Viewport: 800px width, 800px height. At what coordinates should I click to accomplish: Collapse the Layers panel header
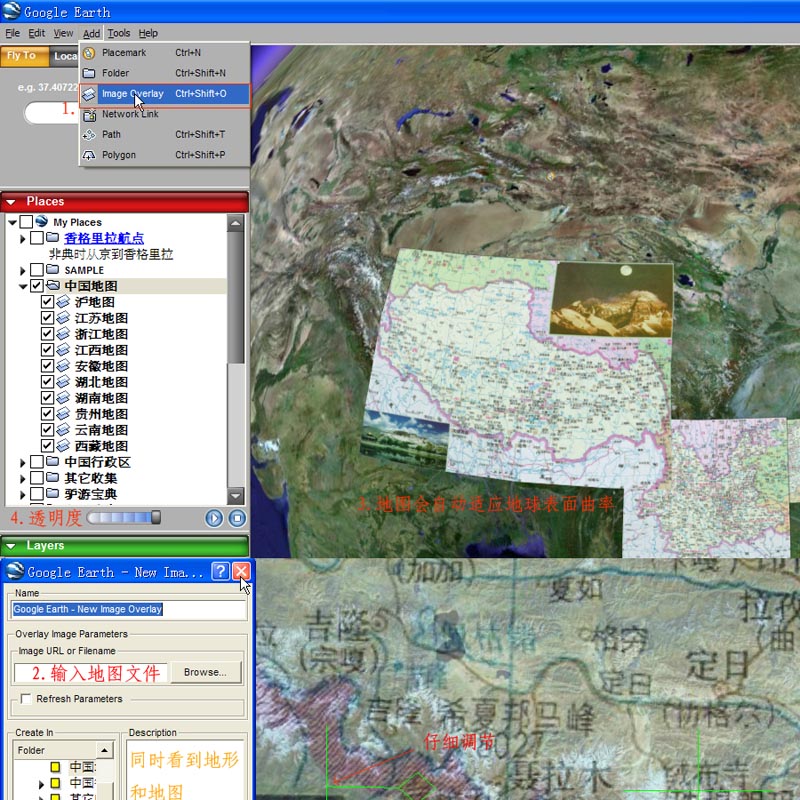[x=10, y=546]
